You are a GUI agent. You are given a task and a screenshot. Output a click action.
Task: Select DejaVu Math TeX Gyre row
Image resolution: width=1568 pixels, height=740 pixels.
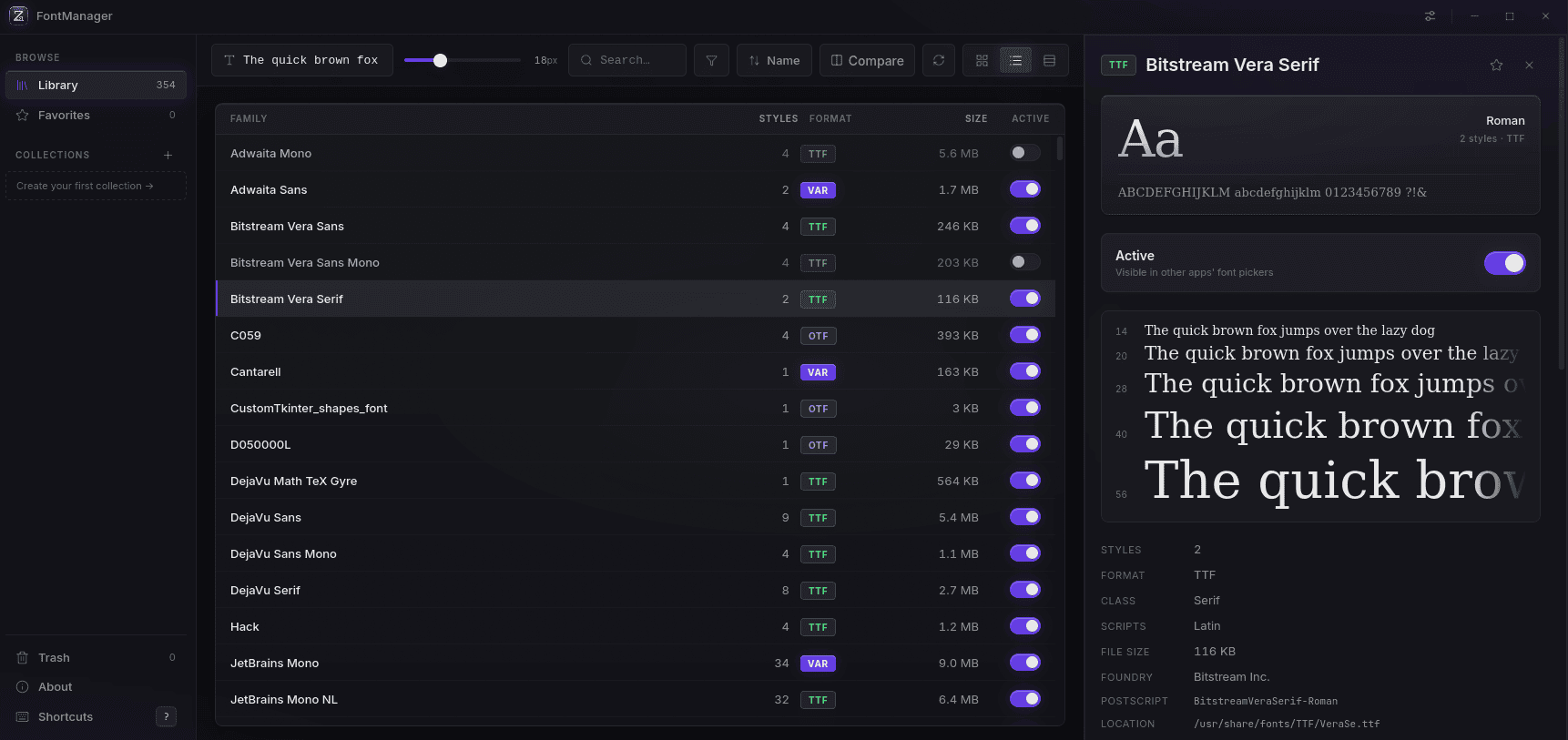coord(636,481)
